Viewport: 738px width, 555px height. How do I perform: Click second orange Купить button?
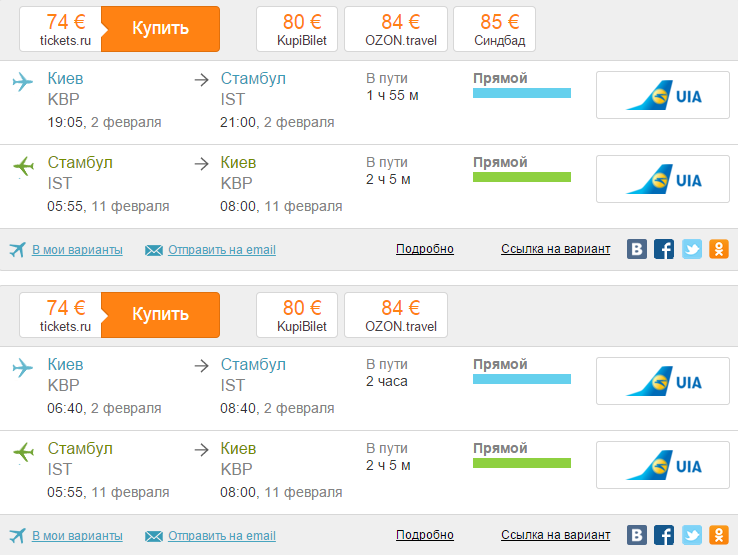(160, 315)
